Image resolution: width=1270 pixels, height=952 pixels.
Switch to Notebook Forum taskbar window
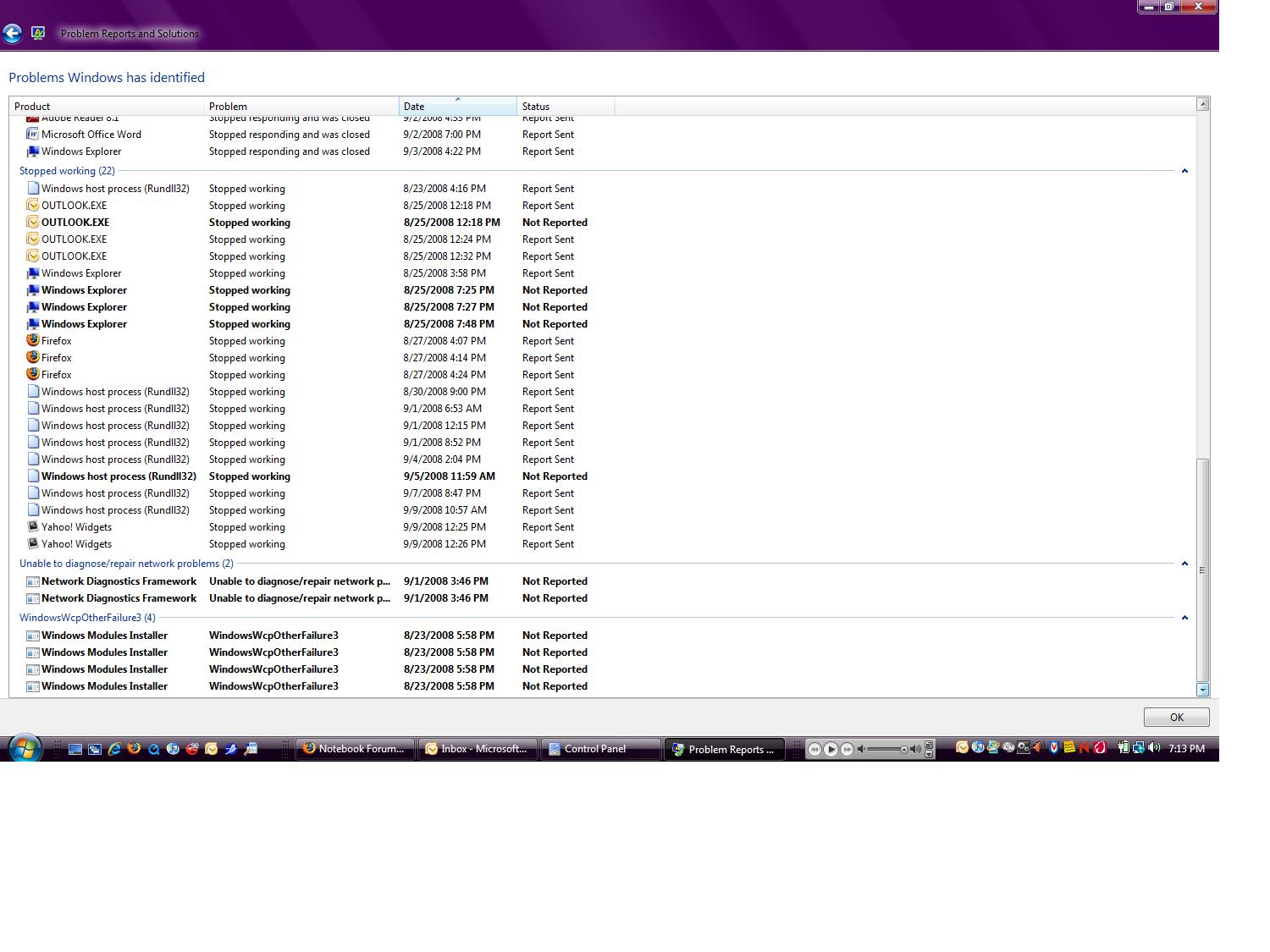pos(356,749)
